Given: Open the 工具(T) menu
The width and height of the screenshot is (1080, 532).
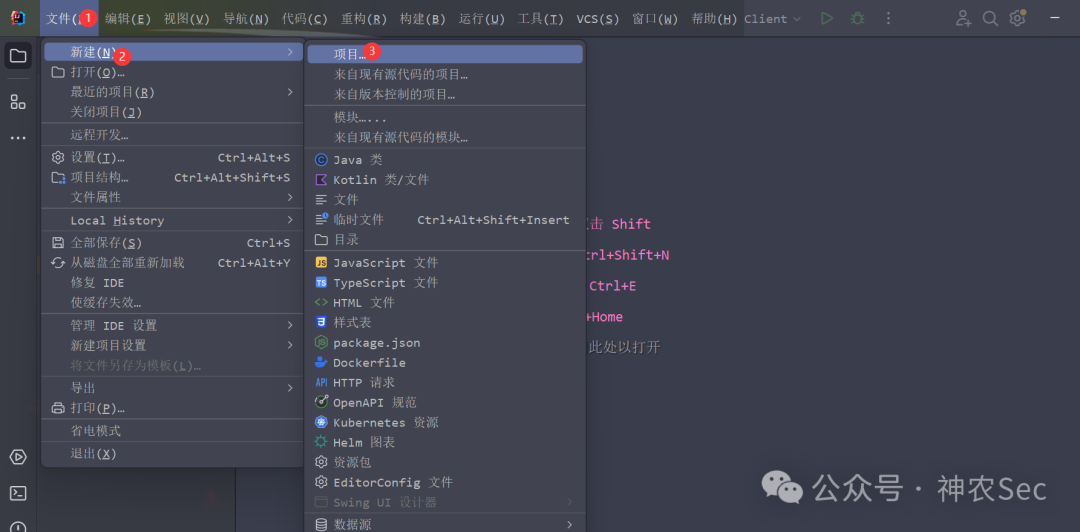Looking at the screenshot, I should [541, 19].
